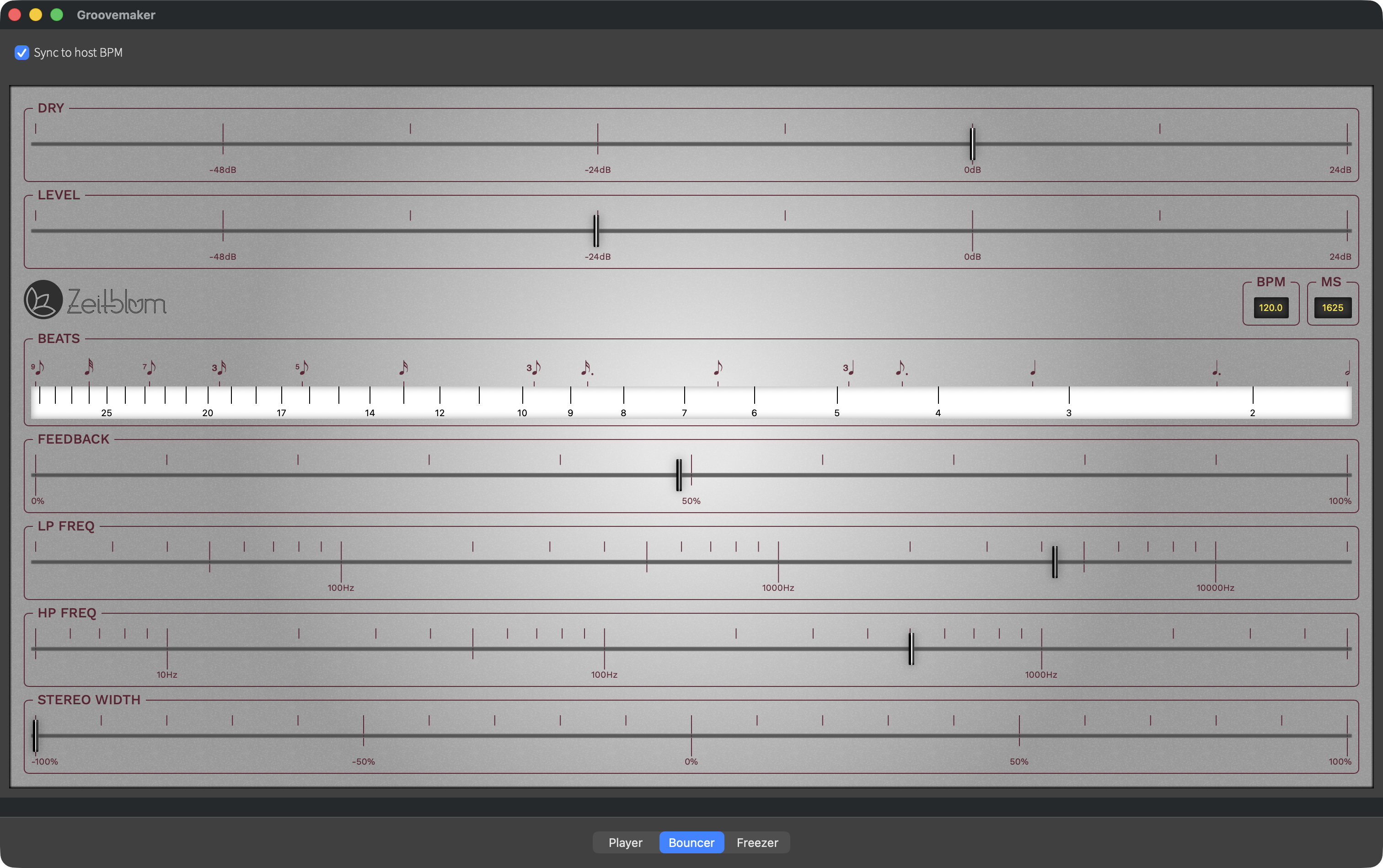Uncheck the Sync to host BPM checkbox
Screen dimensions: 1383x868
(x=22, y=53)
